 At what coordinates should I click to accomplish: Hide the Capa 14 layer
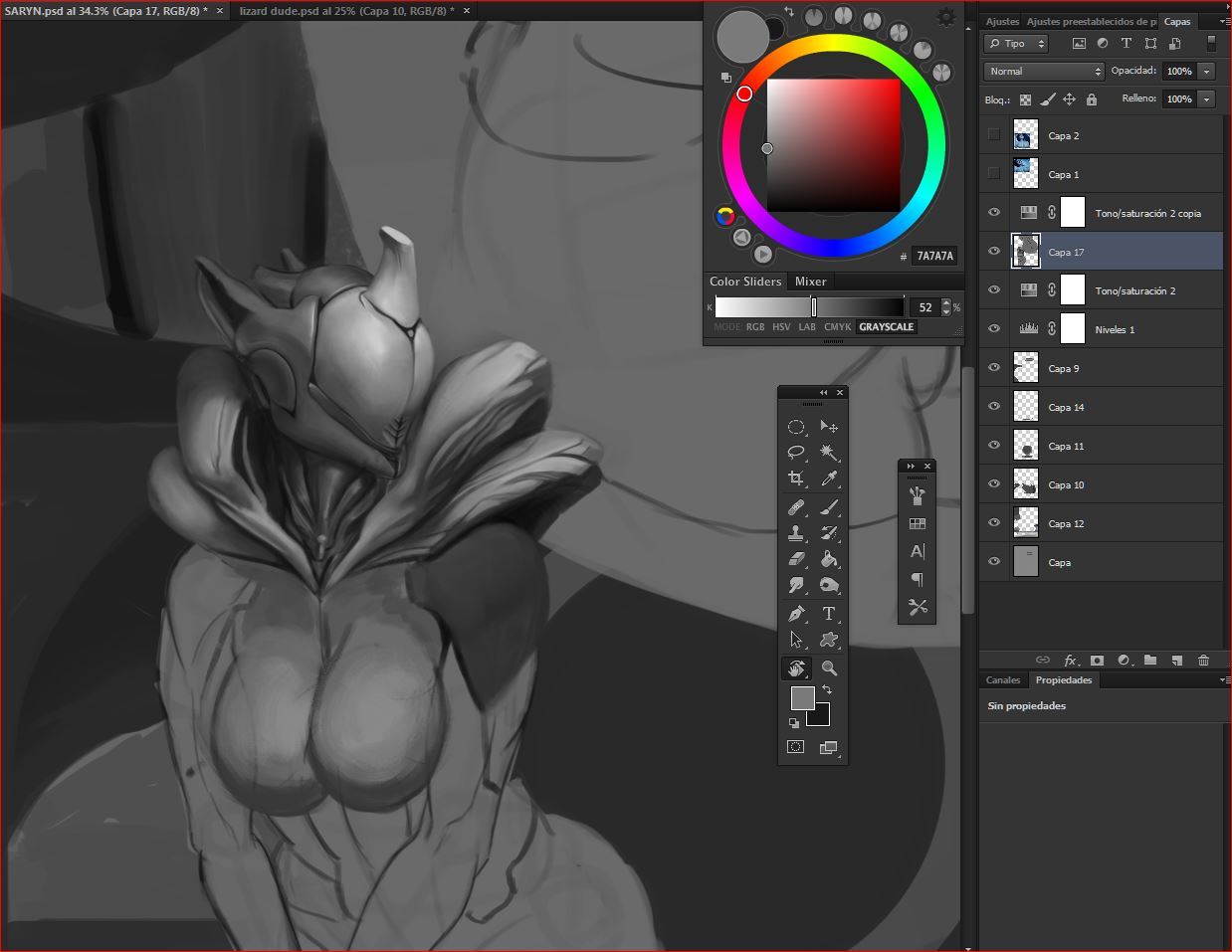point(994,406)
